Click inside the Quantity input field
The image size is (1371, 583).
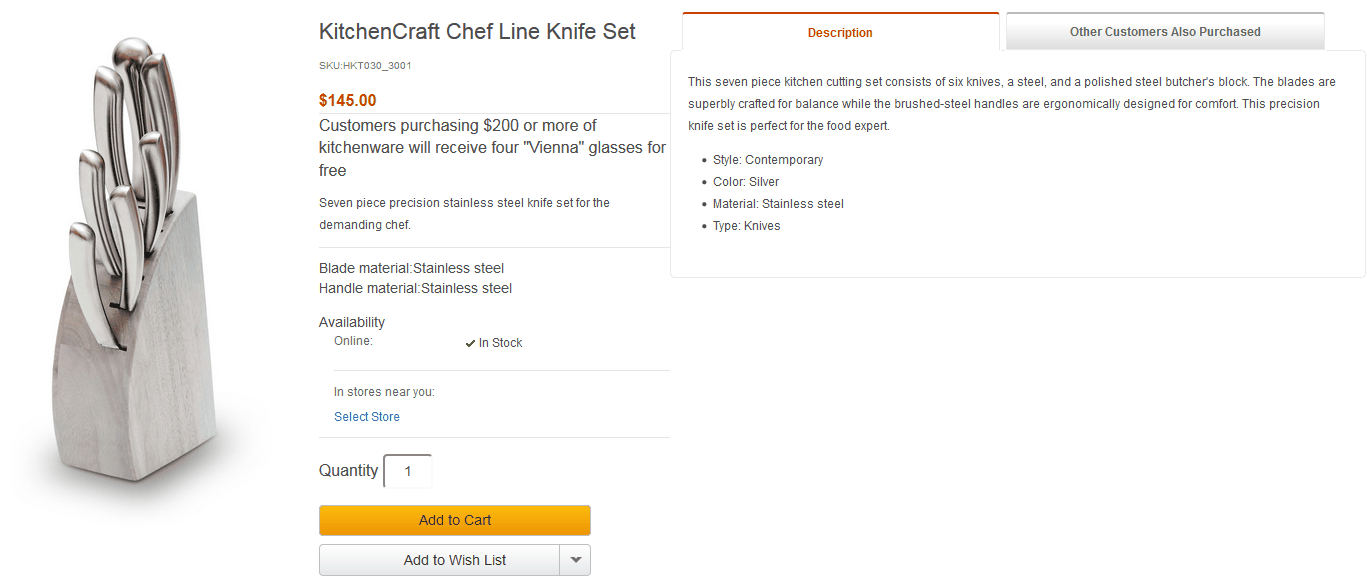pos(407,470)
